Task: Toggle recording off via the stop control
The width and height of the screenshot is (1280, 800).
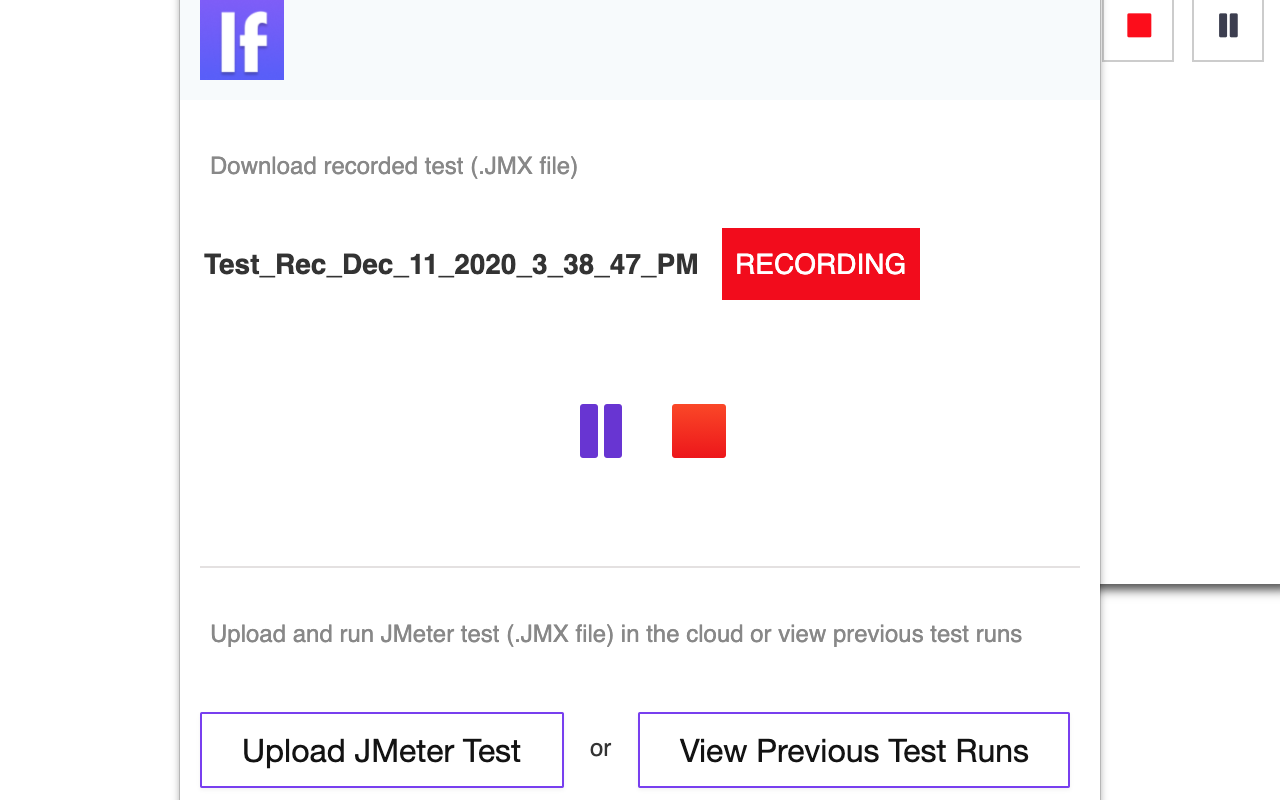Action: [698, 430]
